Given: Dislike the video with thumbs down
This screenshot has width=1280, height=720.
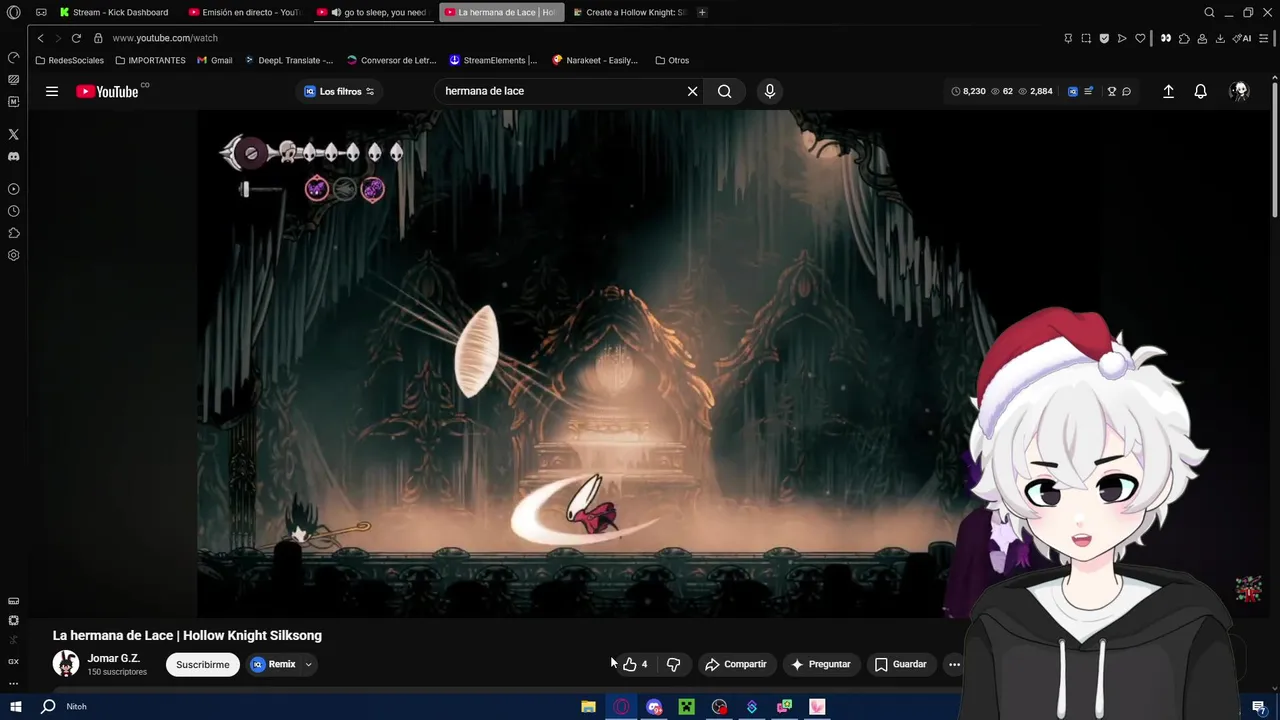Looking at the screenshot, I should (x=673, y=664).
